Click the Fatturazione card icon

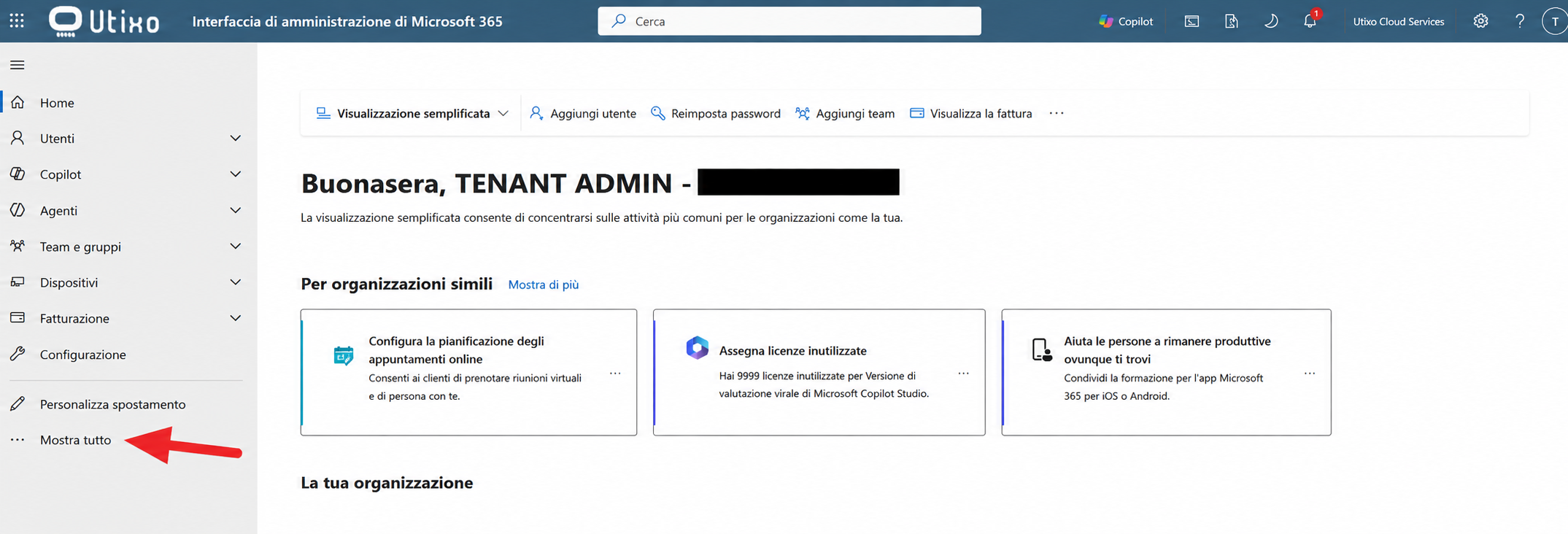[18, 318]
